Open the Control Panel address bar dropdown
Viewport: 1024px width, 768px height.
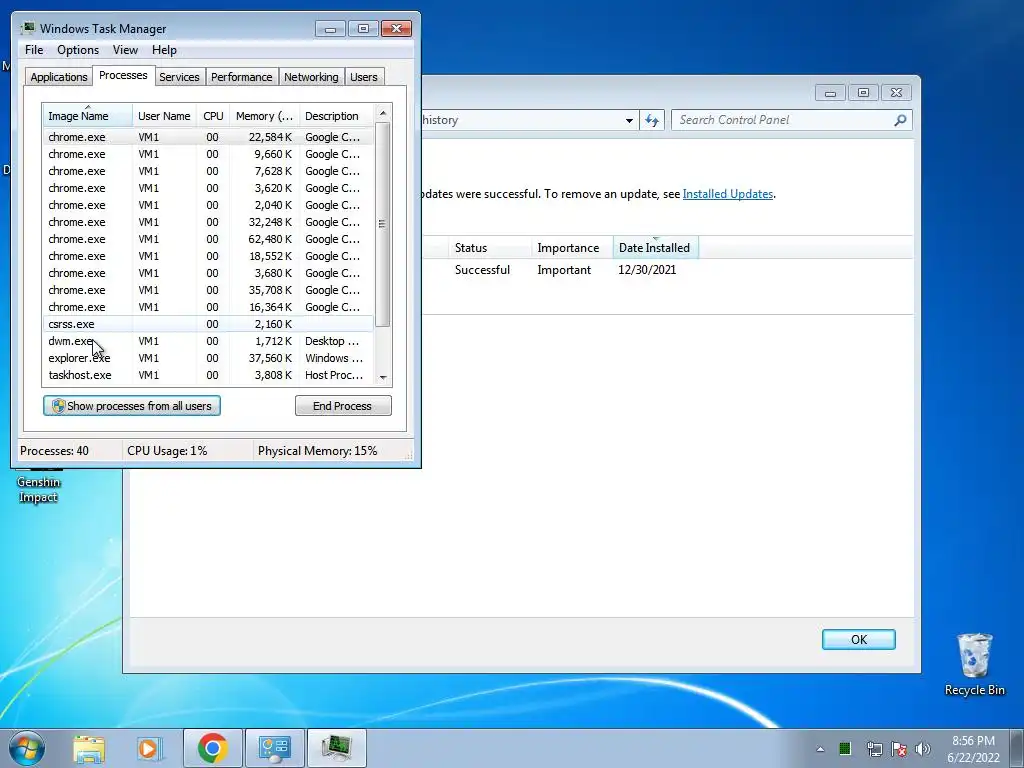pyautogui.click(x=629, y=120)
